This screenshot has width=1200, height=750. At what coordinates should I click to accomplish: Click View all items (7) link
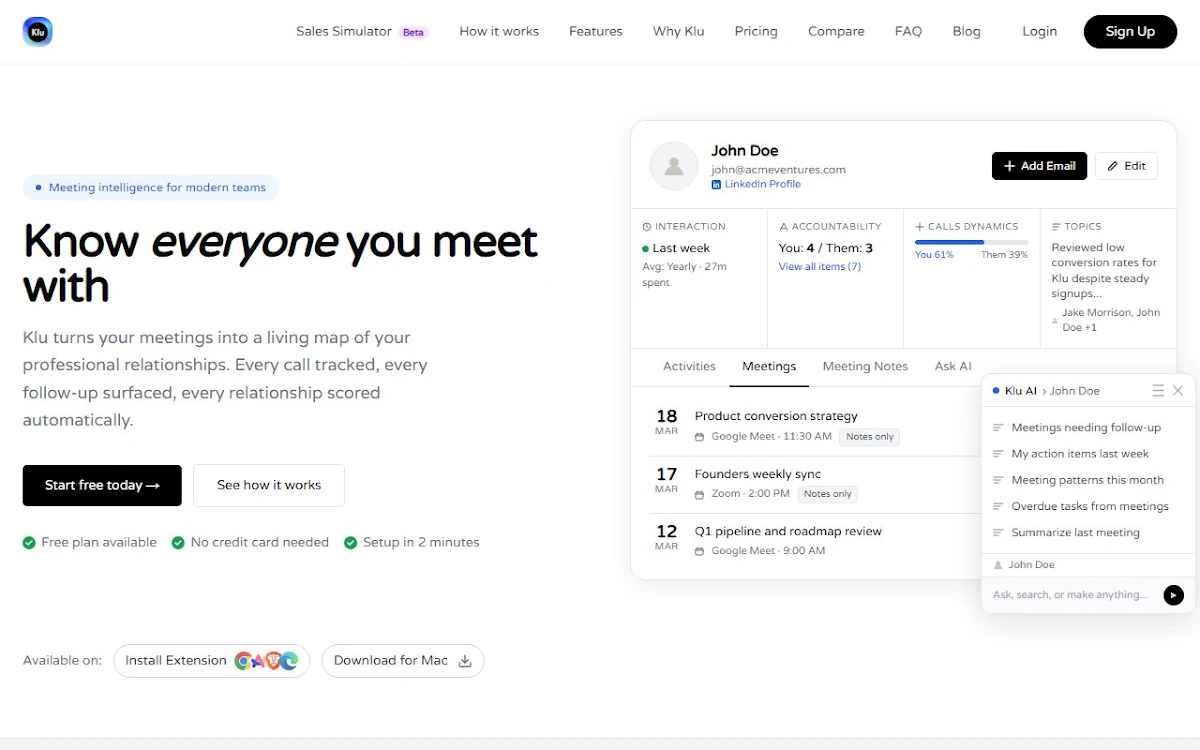(x=820, y=267)
